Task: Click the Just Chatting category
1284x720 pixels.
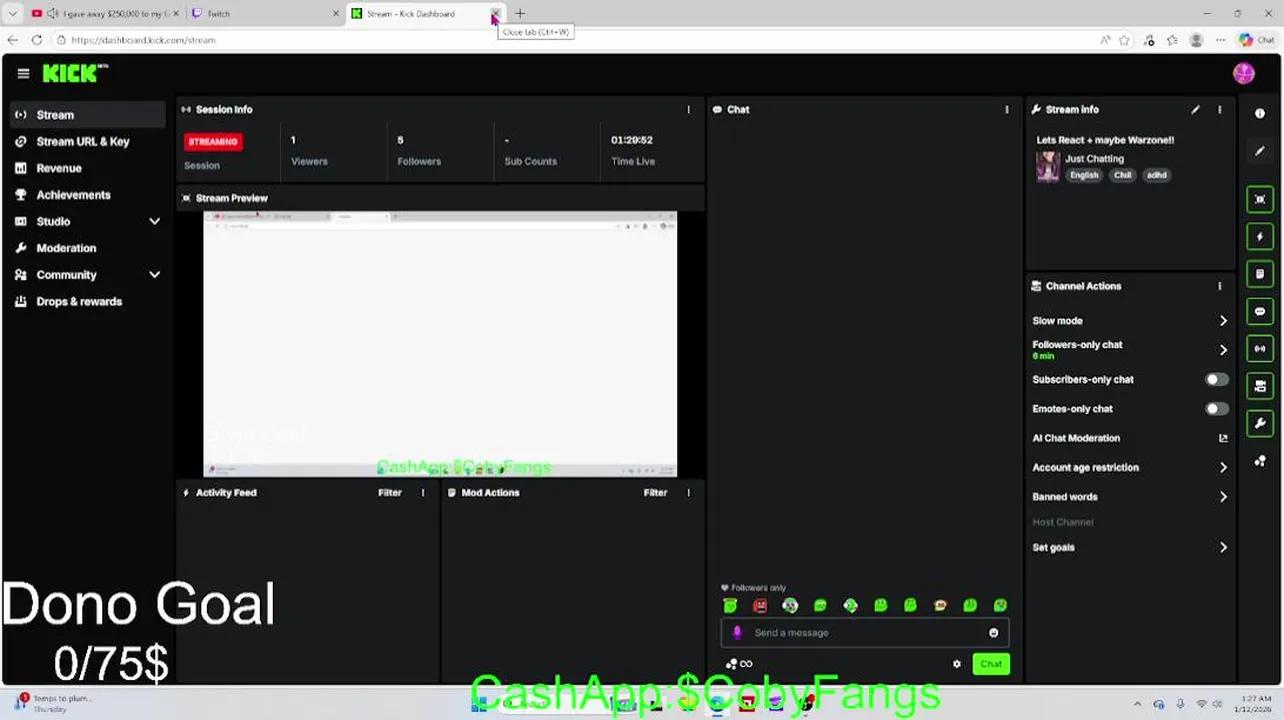Action: [x=1094, y=159]
